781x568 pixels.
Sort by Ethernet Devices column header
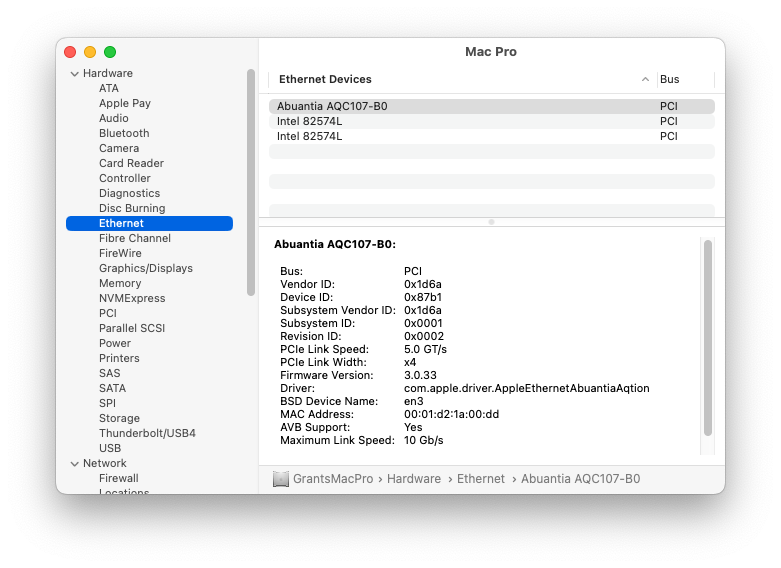(325, 79)
